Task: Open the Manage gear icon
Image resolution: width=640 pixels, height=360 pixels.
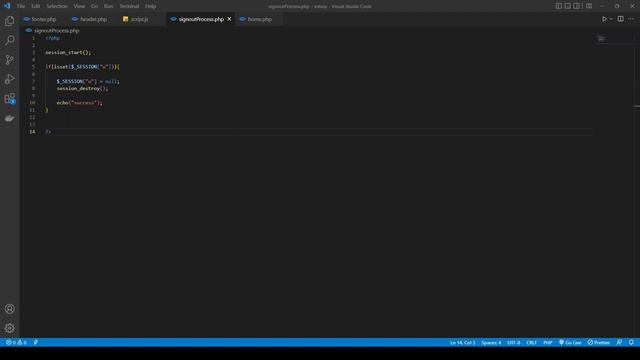Action: pos(9,328)
